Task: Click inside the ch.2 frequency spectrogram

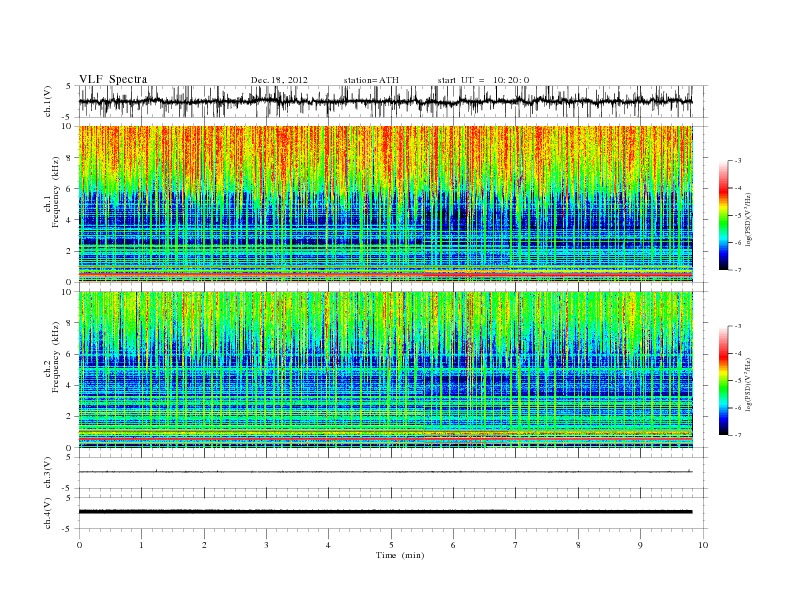Action: (x=386, y=369)
